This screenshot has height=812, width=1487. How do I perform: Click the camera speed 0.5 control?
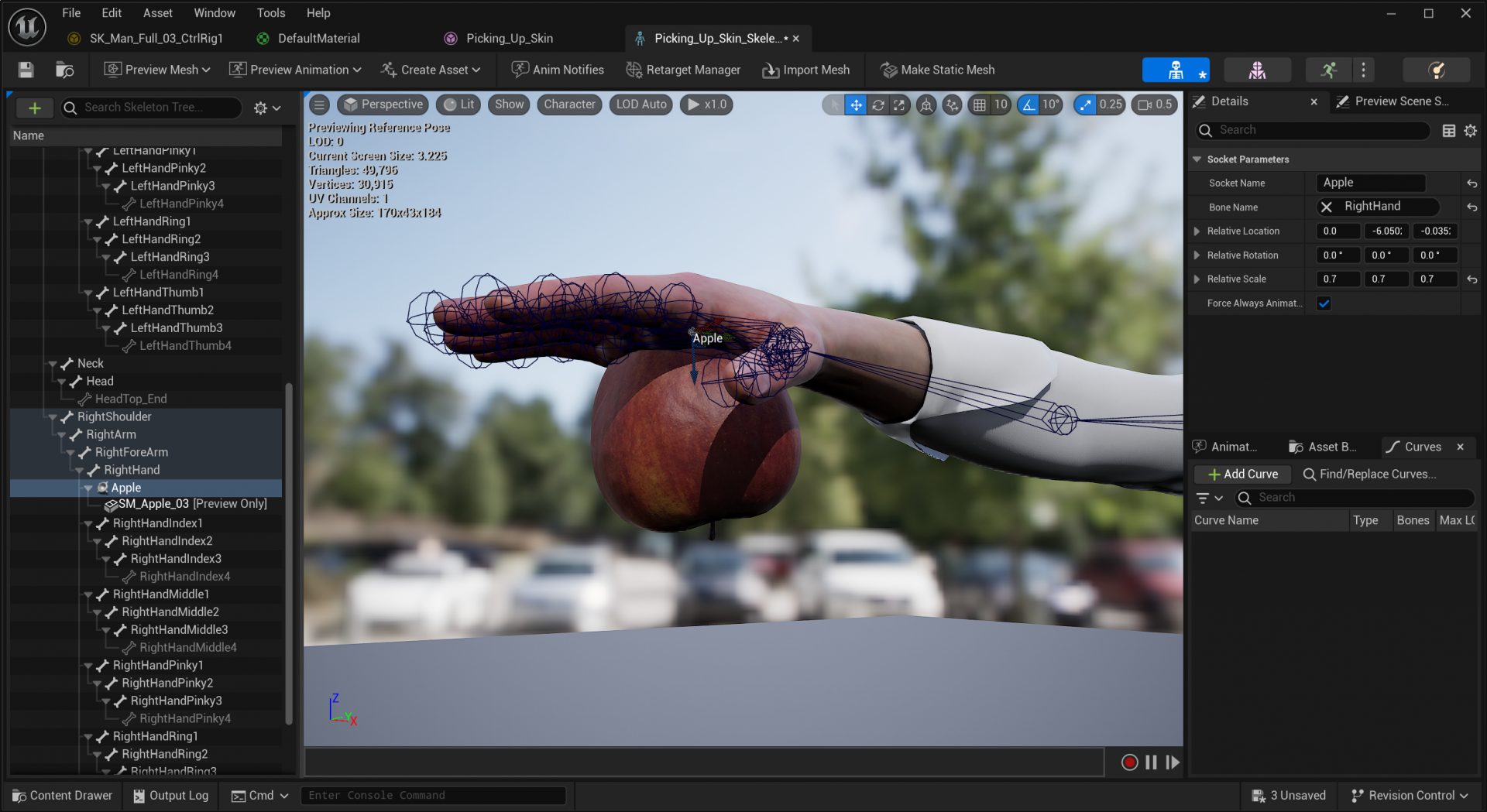click(1155, 104)
